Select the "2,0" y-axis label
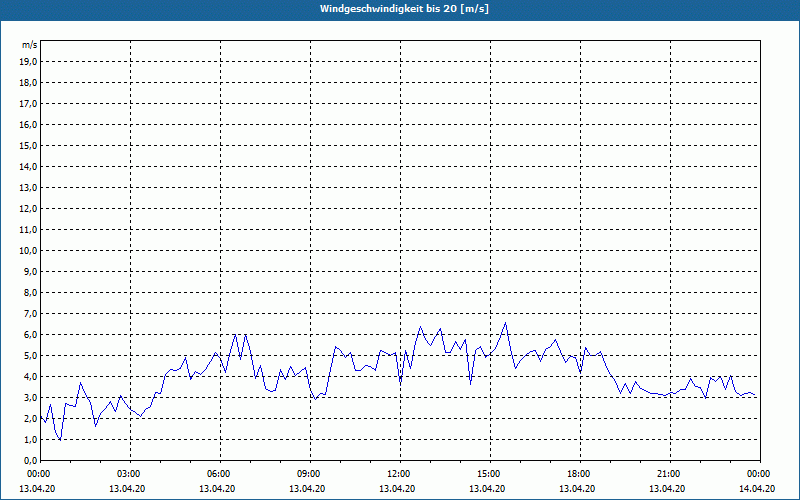The height and width of the screenshot is (500, 800). coord(30,419)
